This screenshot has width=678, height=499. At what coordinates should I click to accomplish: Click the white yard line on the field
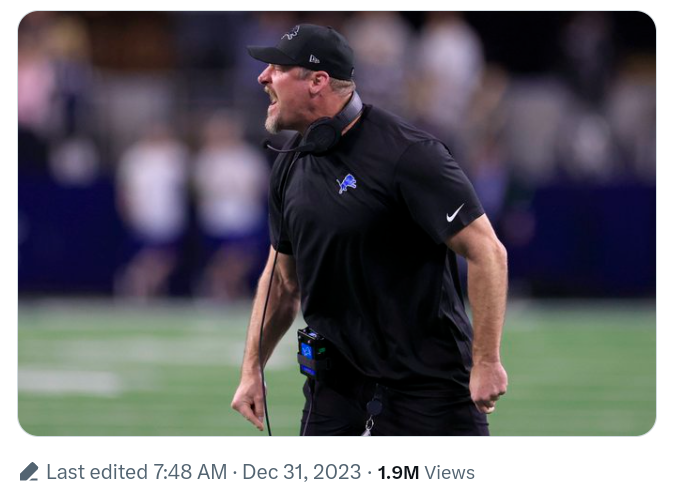[x=70, y=381]
